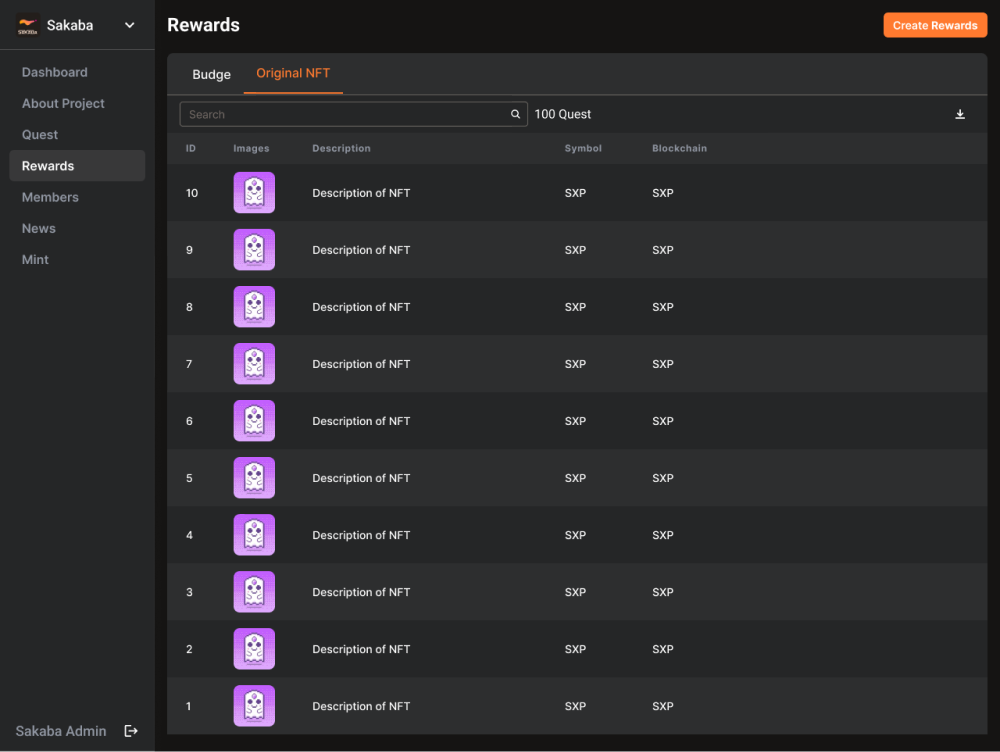Click the download icon above the table
Screen dimensions: 1000x752
960,115
